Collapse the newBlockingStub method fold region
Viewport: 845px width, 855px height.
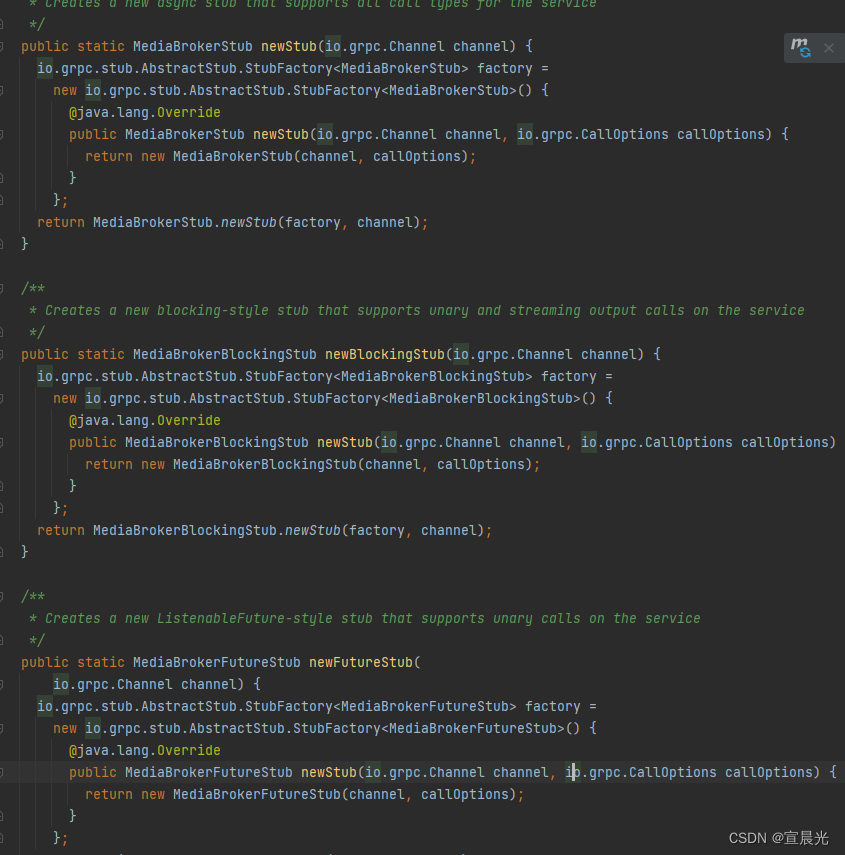tap(7, 354)
